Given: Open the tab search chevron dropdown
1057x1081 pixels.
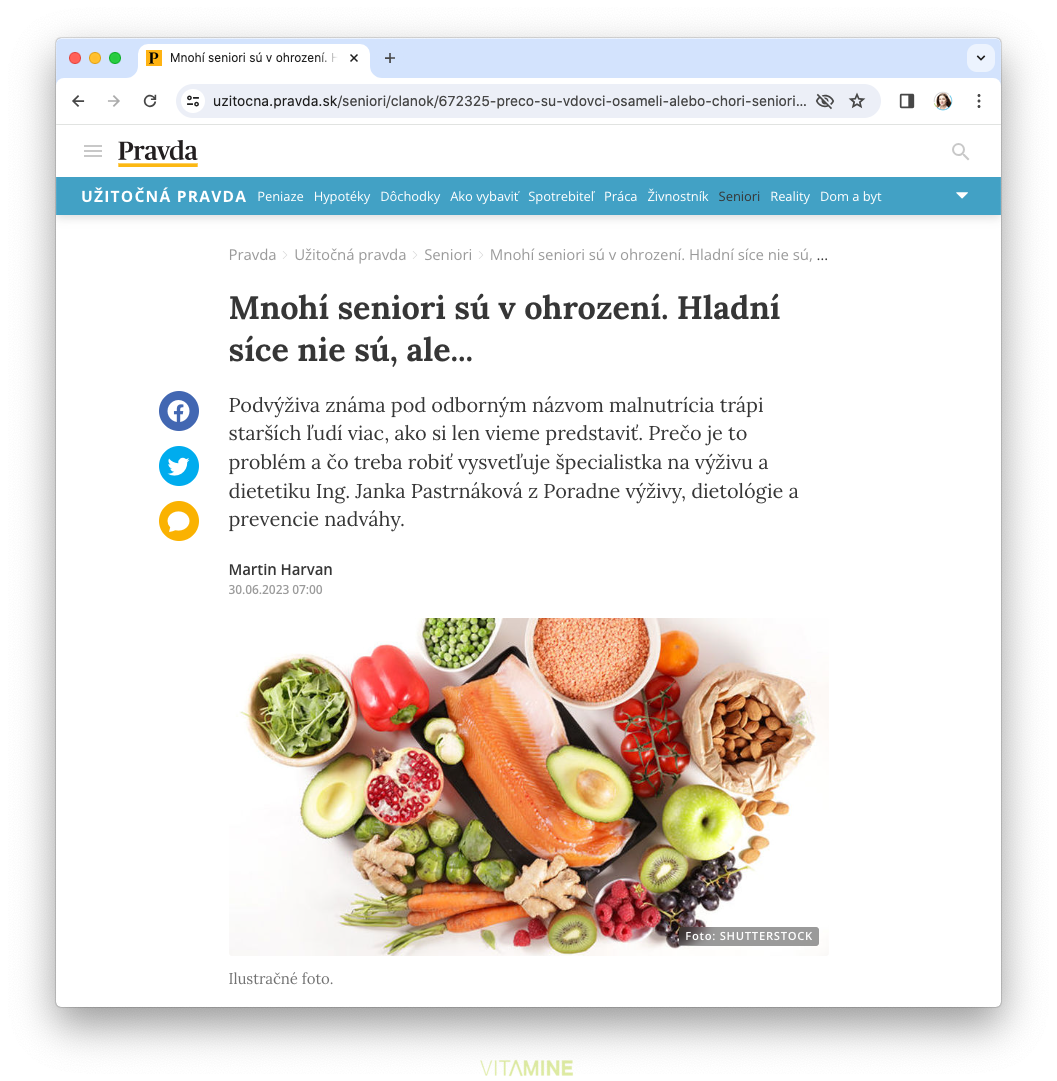Looking at the screenshot, I should pyautogui.click(x=980, y=58).
